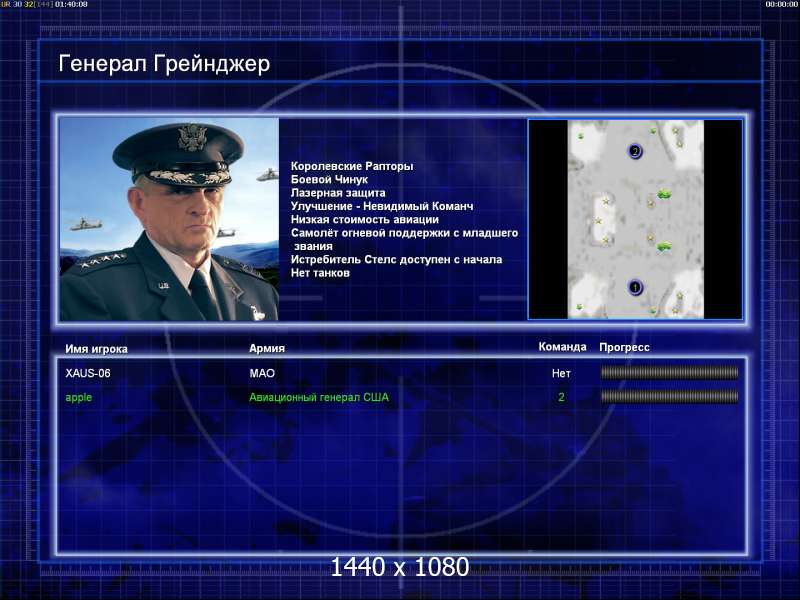Click 'Самолёт огневой поддержки с младшего' line

[404, 233]
